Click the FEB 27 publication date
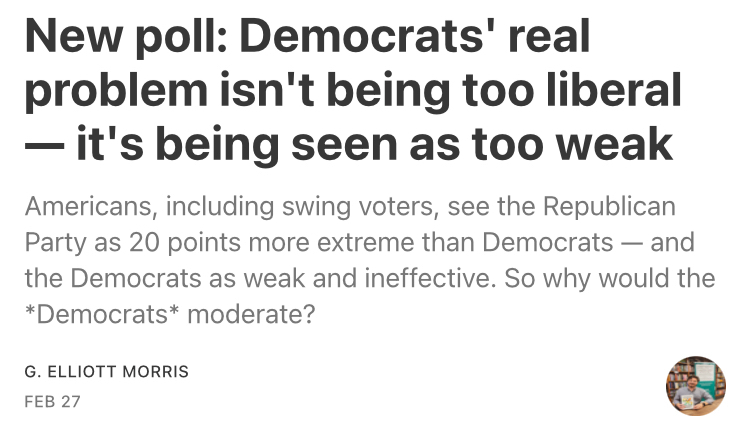Viewport: 750px width, 433px height. [x=52, y=401]
